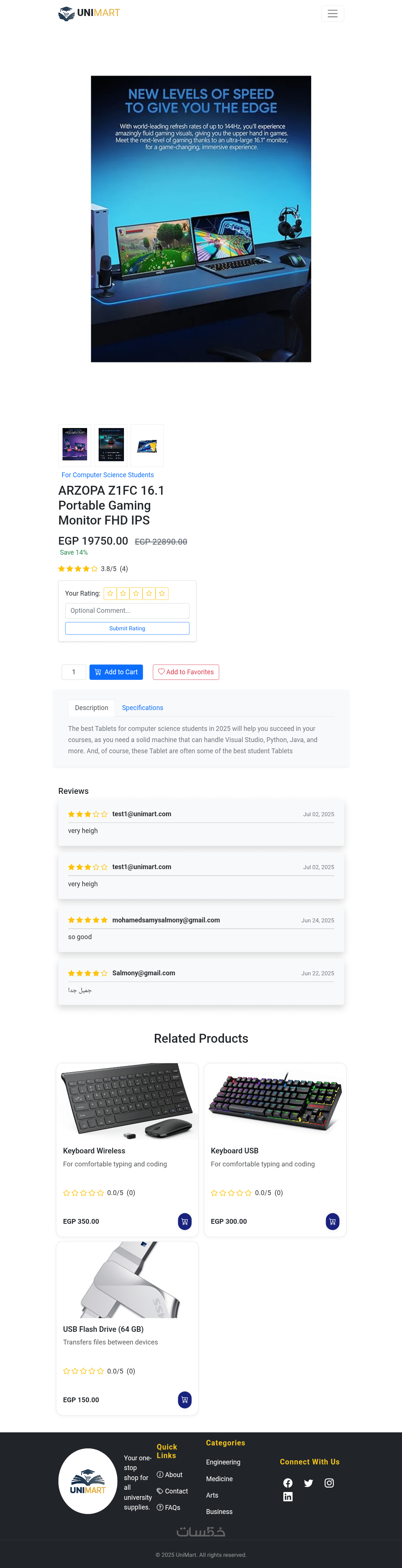Viewport: 402px width, 1568px height.
Task: Click the Optional Comment input field
Action: click(x=127, y=611)
